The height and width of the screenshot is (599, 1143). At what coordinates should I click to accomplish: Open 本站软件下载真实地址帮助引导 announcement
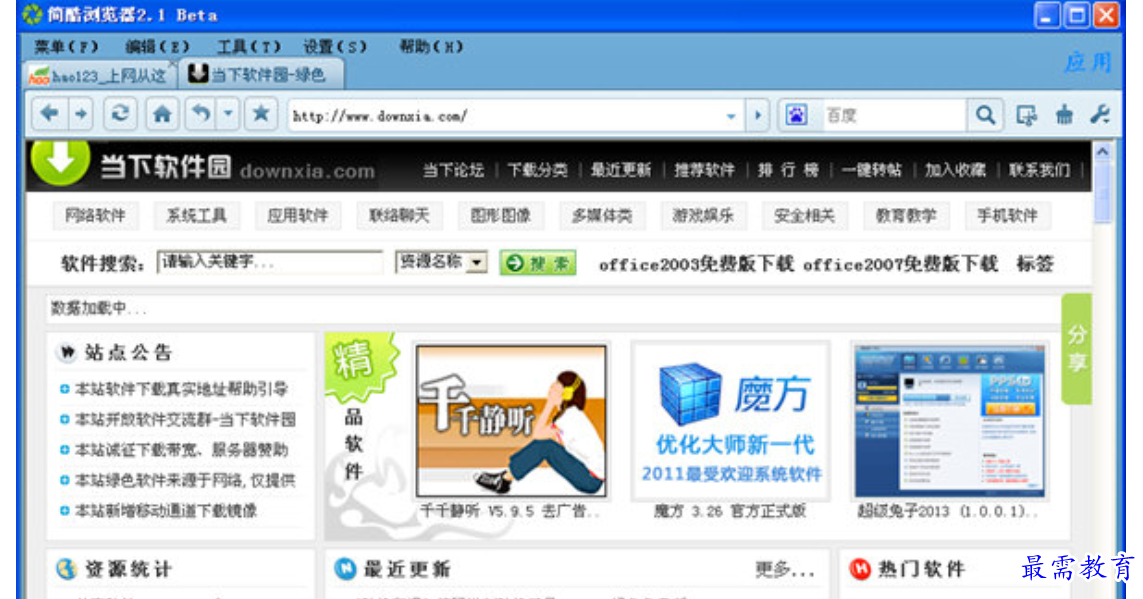click(x=182, y=389)
